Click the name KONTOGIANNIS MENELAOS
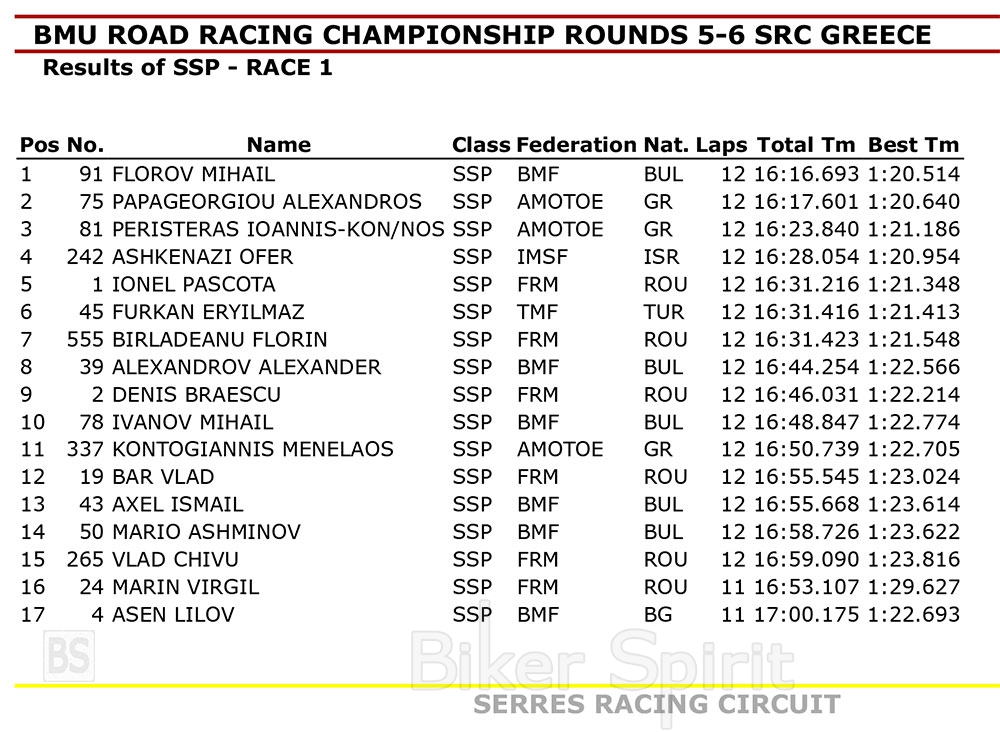Image resolution: width=1000 pixels, height=732 pixels. click(x=252, y=450)
